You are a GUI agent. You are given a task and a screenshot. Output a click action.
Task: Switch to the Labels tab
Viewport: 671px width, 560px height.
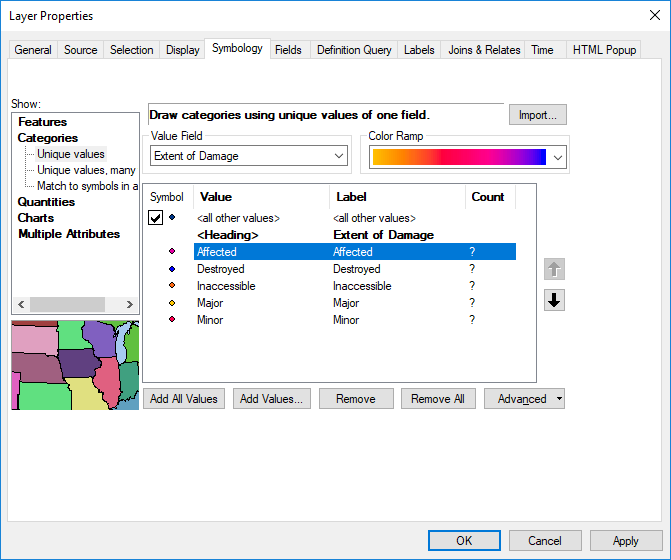[419, 50]
